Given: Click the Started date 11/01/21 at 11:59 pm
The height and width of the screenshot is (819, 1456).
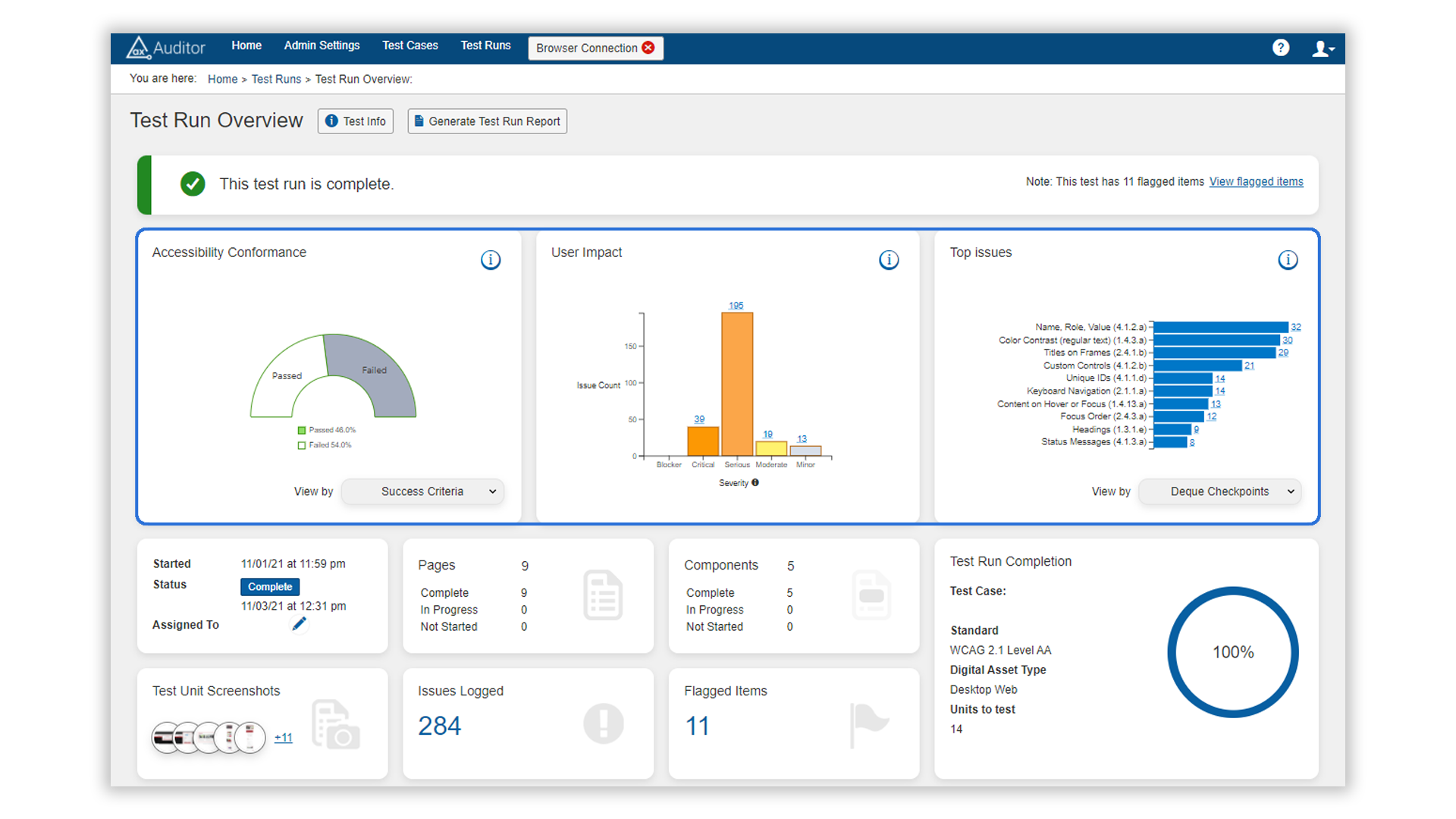Looking at the screenshot, I should click(x=293, y=563).
